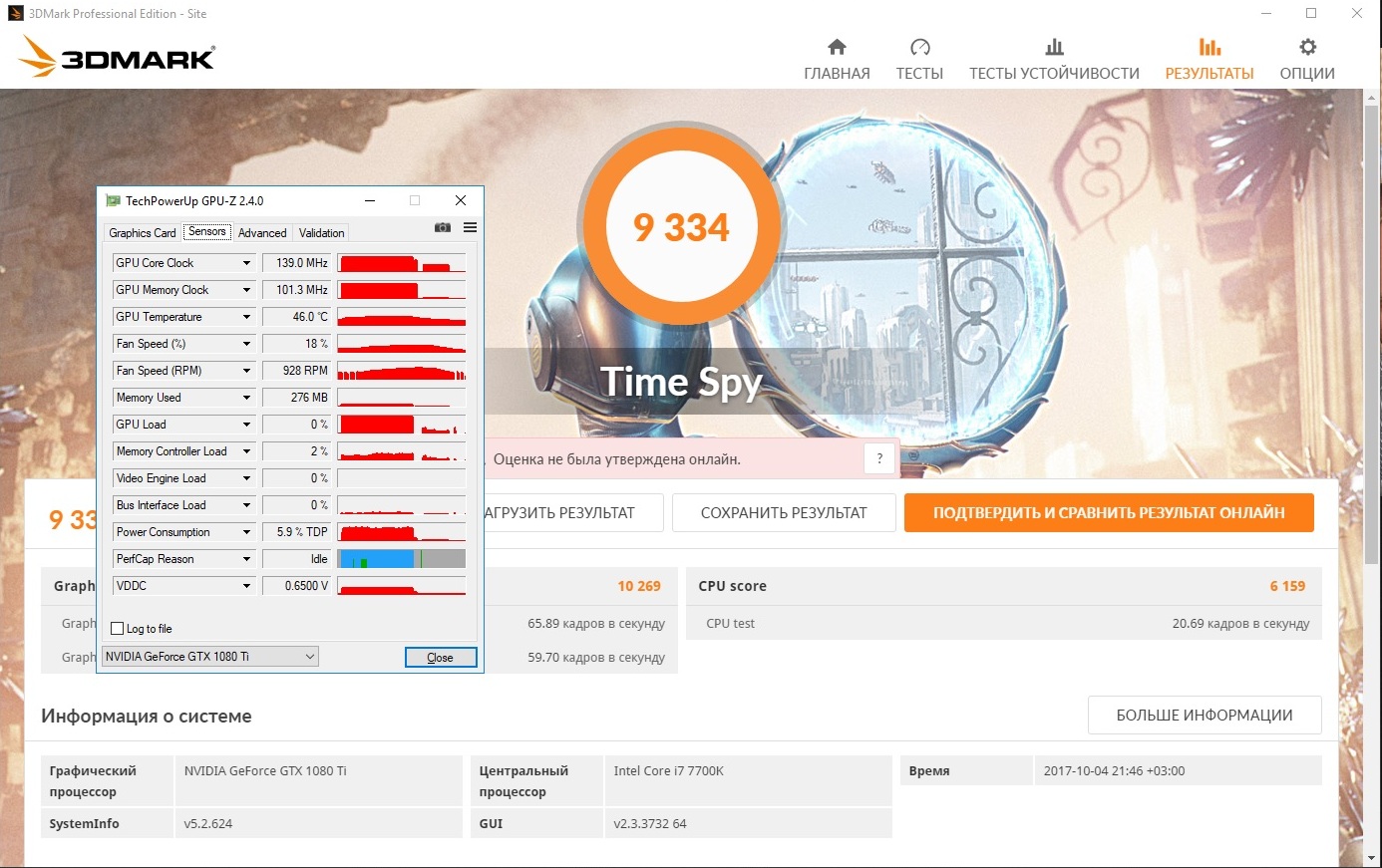Screen dimensions: 1382x868
Task: Enable Log to file checkbox
Action: [117, 629]
